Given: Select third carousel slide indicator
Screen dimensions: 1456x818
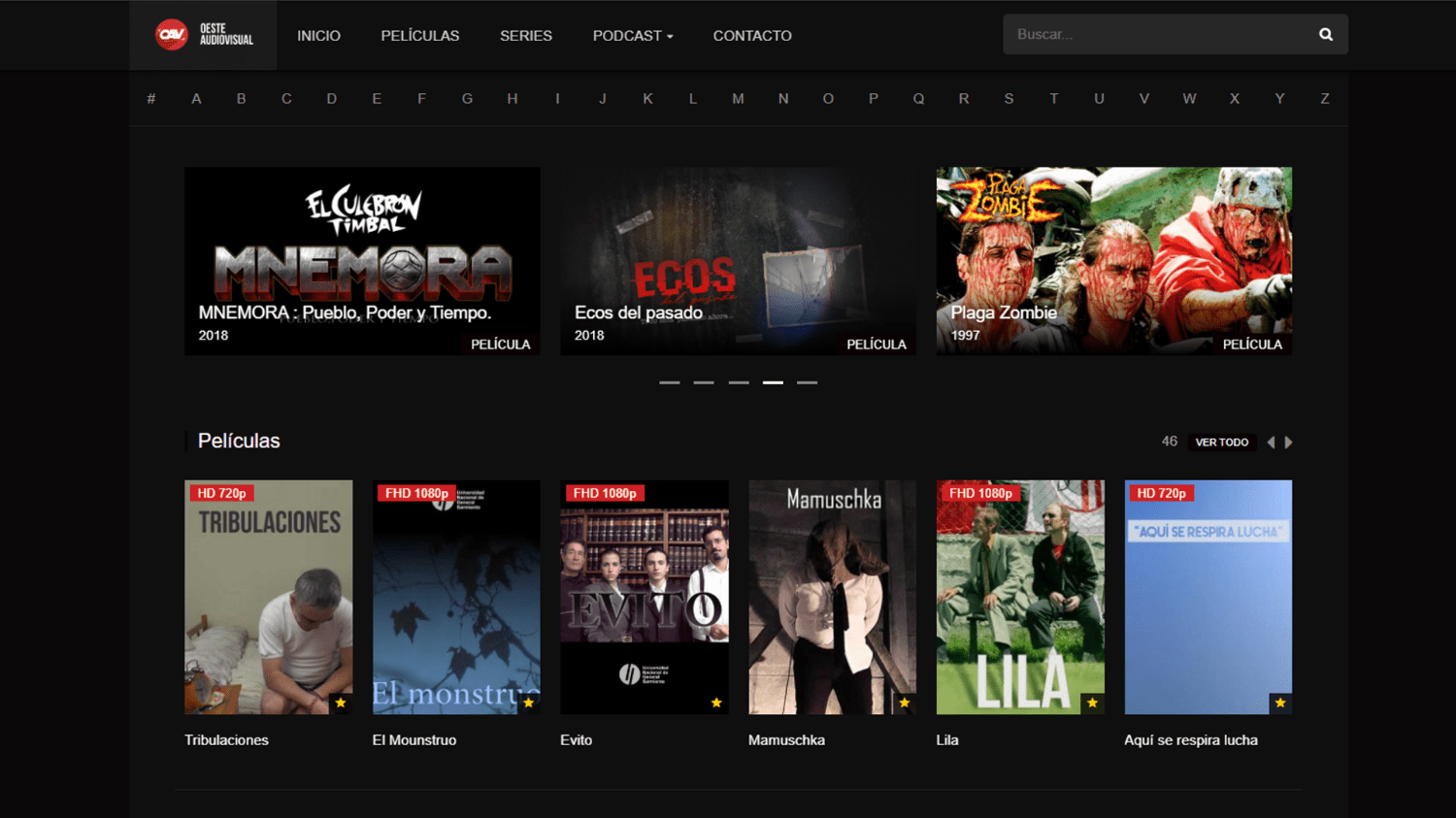Looking at the screenshot, I should click(x=739, y=382).
